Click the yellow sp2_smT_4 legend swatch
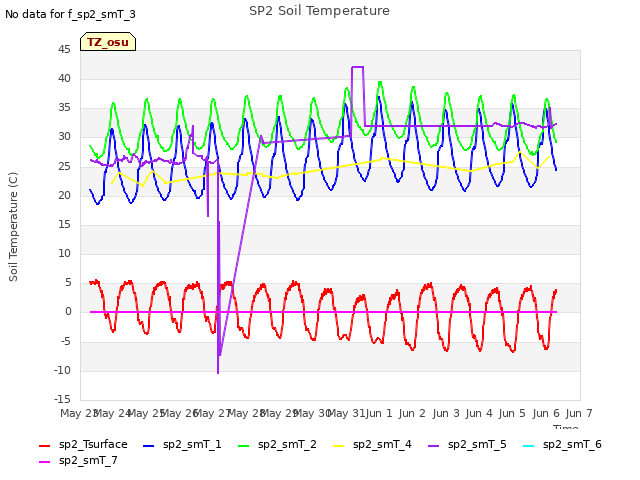The height and width of the screenshot is (480, 640). (339, 446)
